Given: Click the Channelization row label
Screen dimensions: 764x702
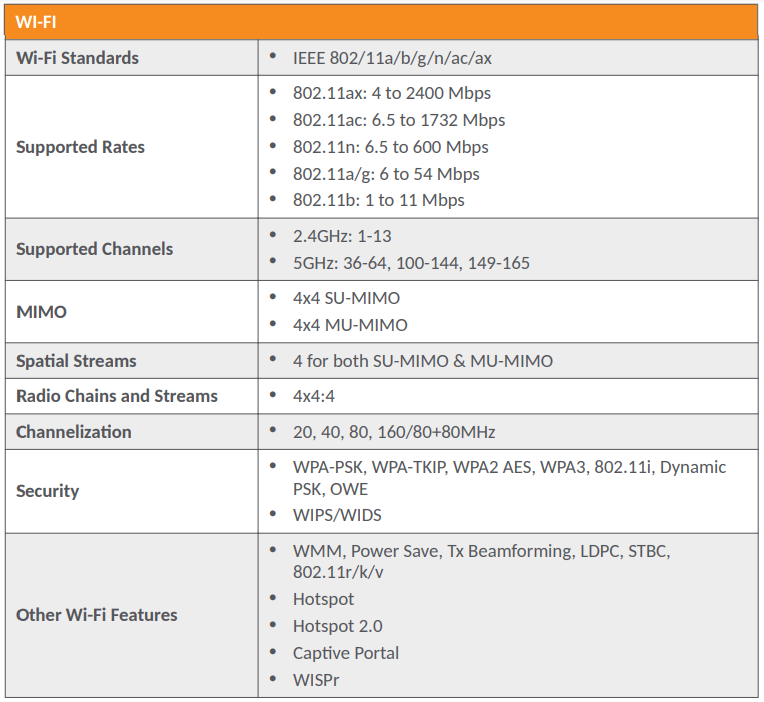Looking at the screenshot, I should pos(73,432).
